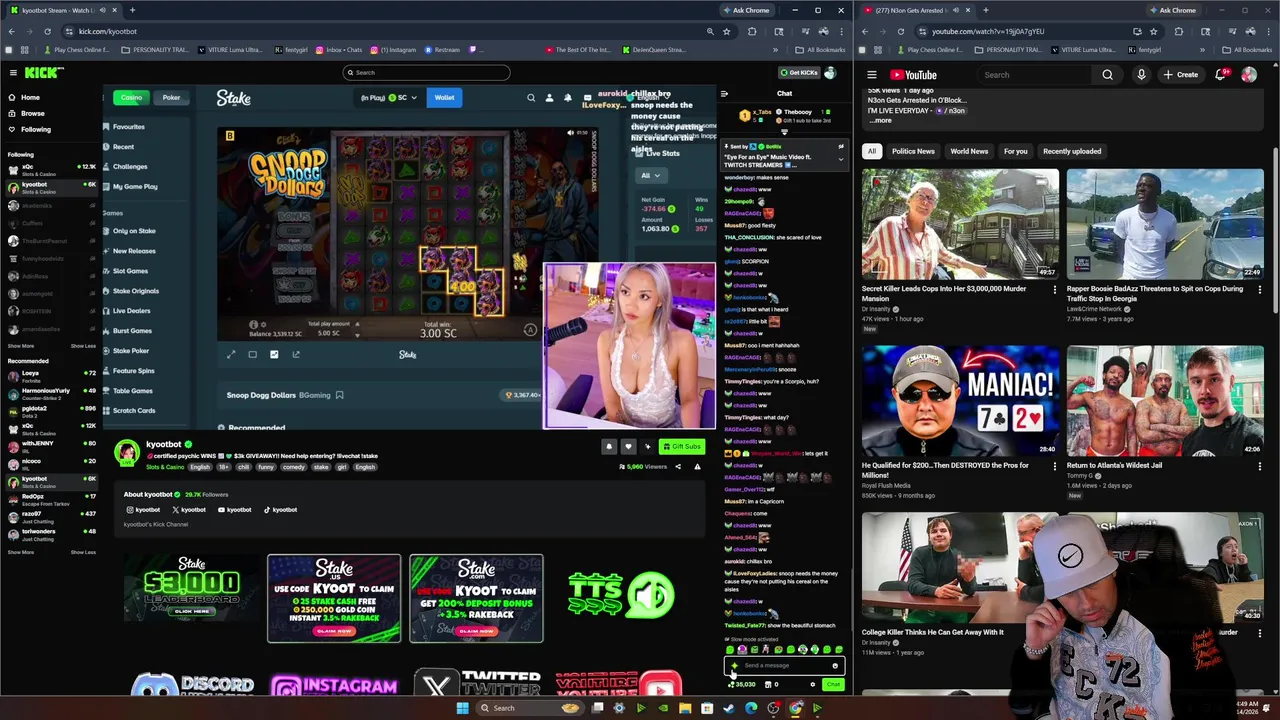
Task: Toggle live stats chart icon below game
Action: tap(274, 354)
